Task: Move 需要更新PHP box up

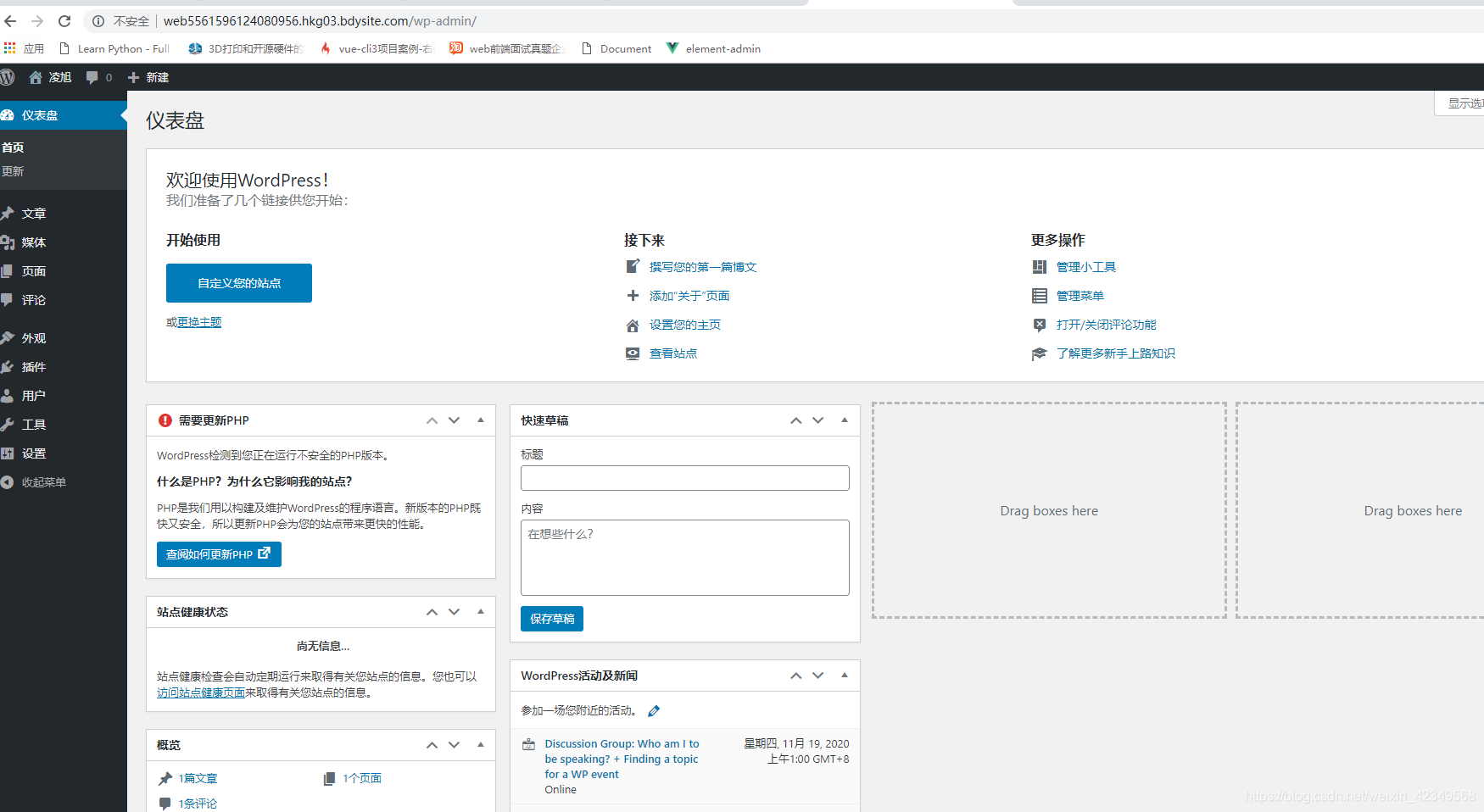Action: (x=432, y=420)
